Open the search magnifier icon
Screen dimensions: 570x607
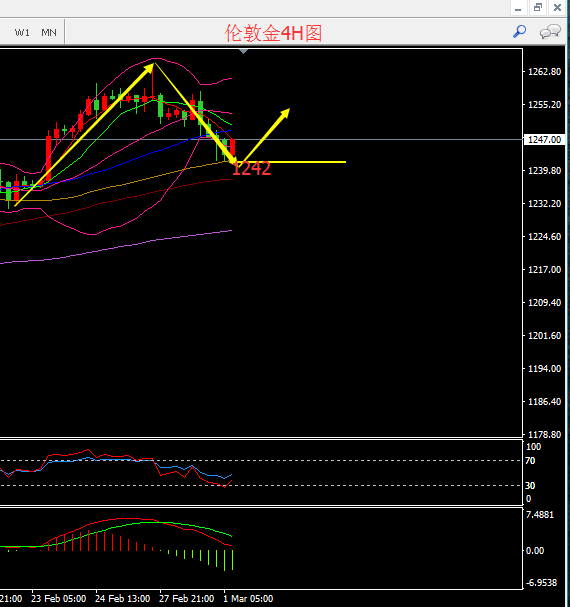pyautogui.click(x=519, y=31)
